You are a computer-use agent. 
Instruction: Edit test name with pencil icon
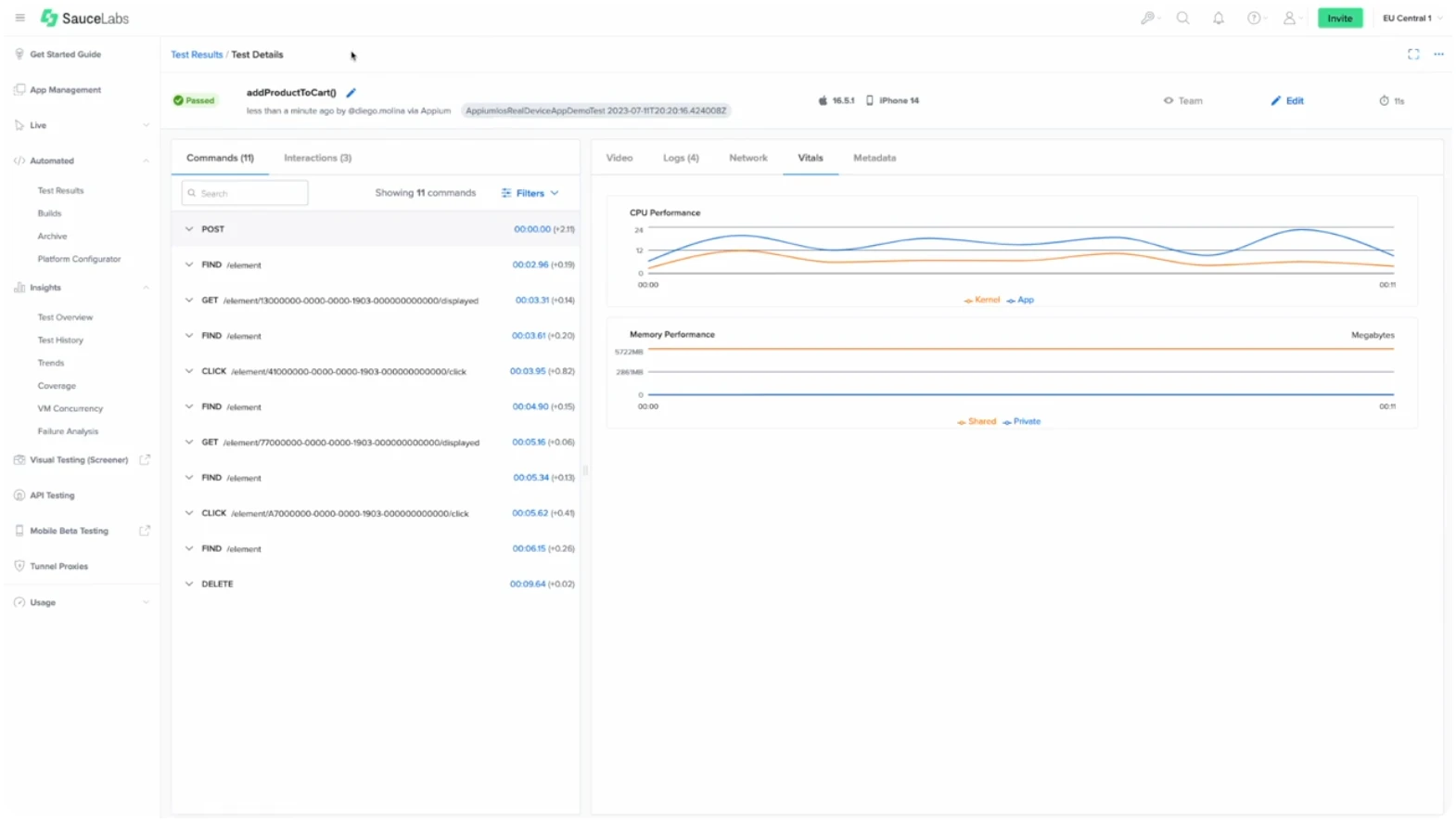(x=351, y=93)
